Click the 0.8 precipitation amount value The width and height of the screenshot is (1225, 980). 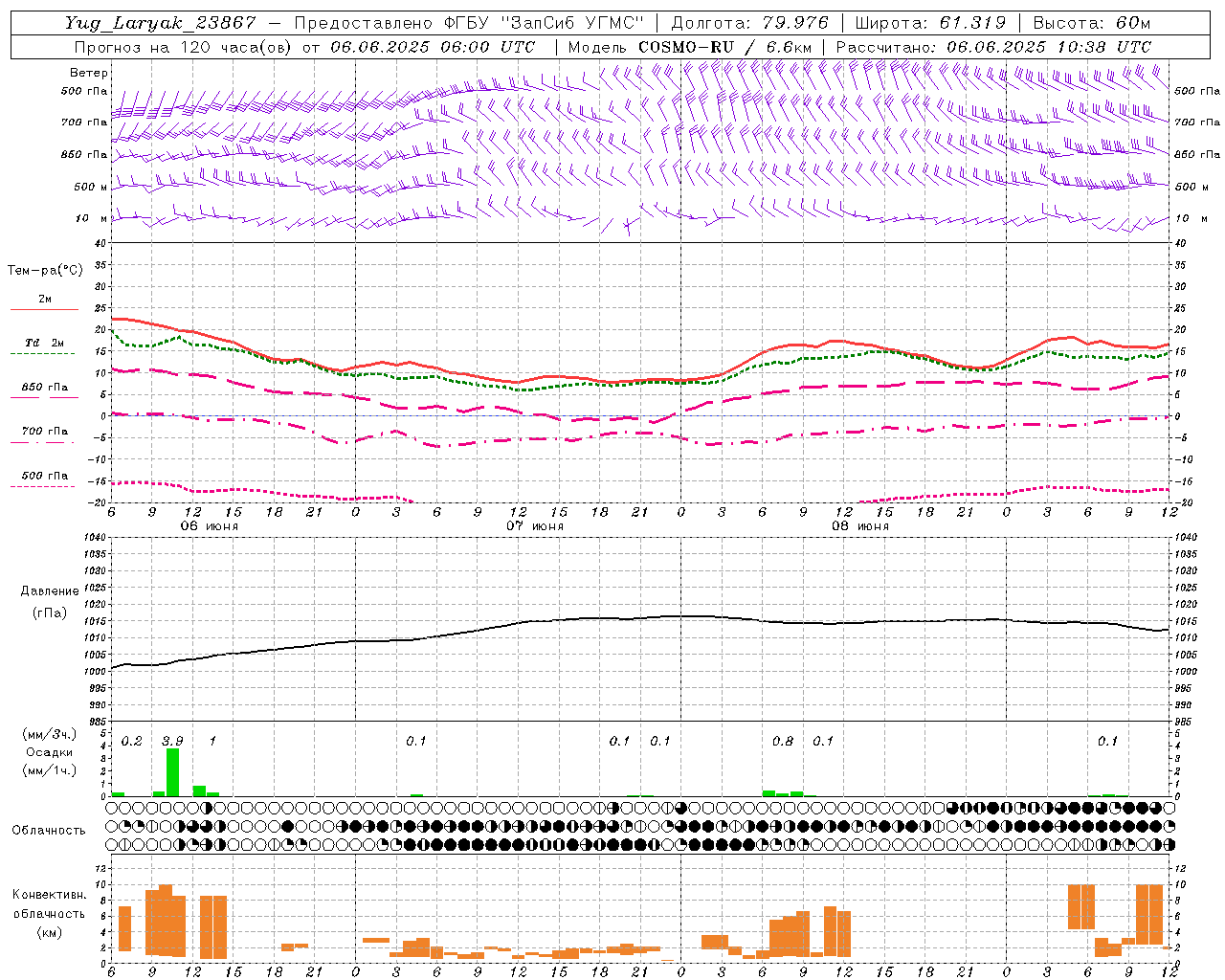(x=783, y=741)
